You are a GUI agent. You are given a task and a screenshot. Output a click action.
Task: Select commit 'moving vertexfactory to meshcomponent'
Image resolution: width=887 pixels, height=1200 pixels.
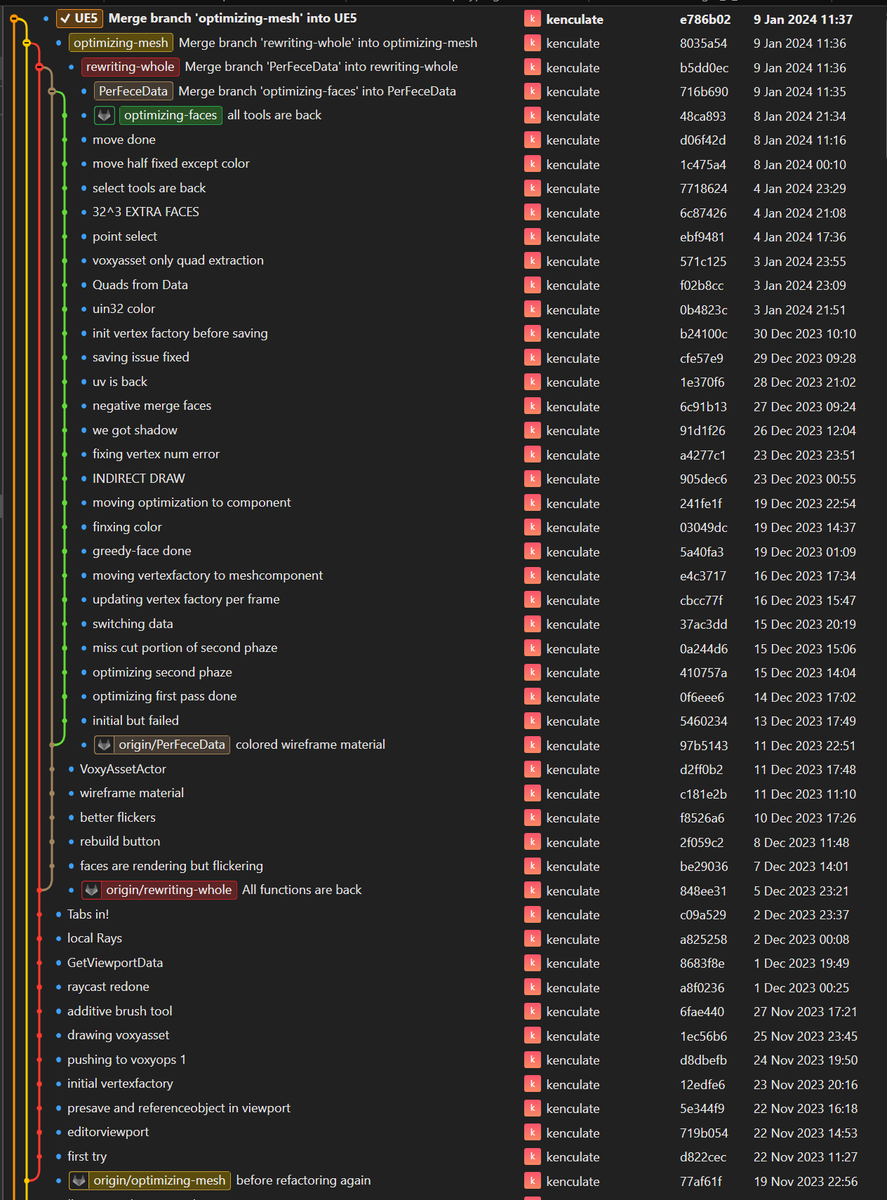click(208, 575)
